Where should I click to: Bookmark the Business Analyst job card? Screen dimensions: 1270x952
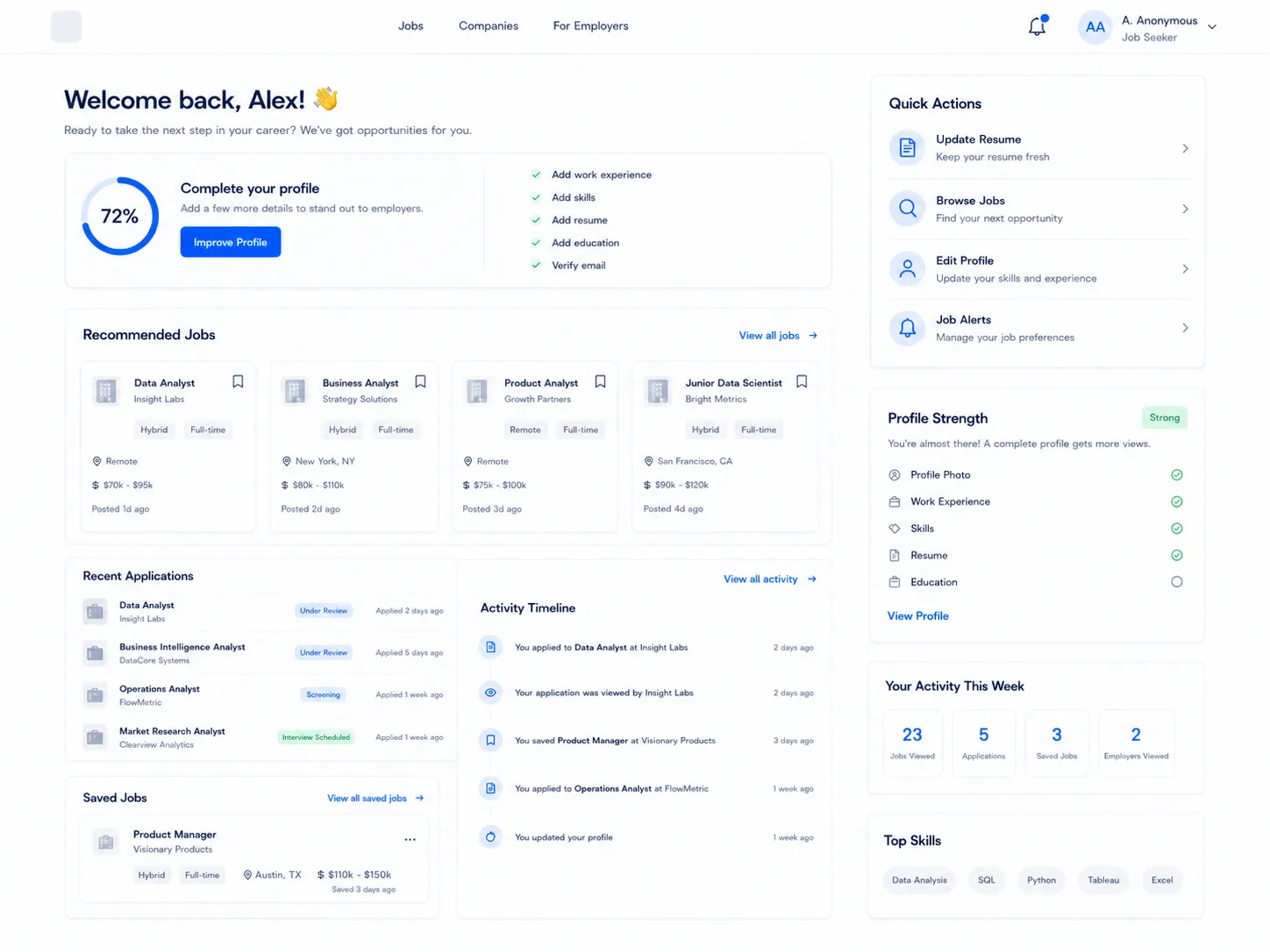tap(421, 381)
